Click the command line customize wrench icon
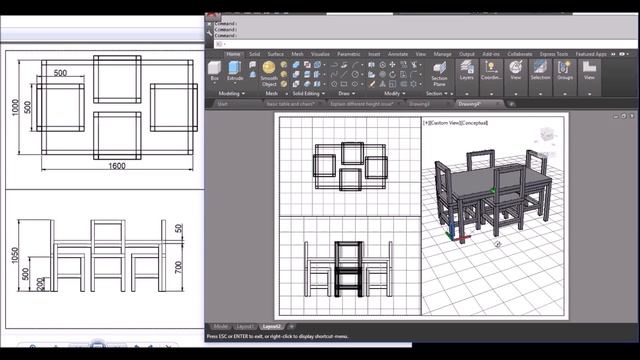Image resolution: width=640 pixels, height=360 pixels. [210, 33]
